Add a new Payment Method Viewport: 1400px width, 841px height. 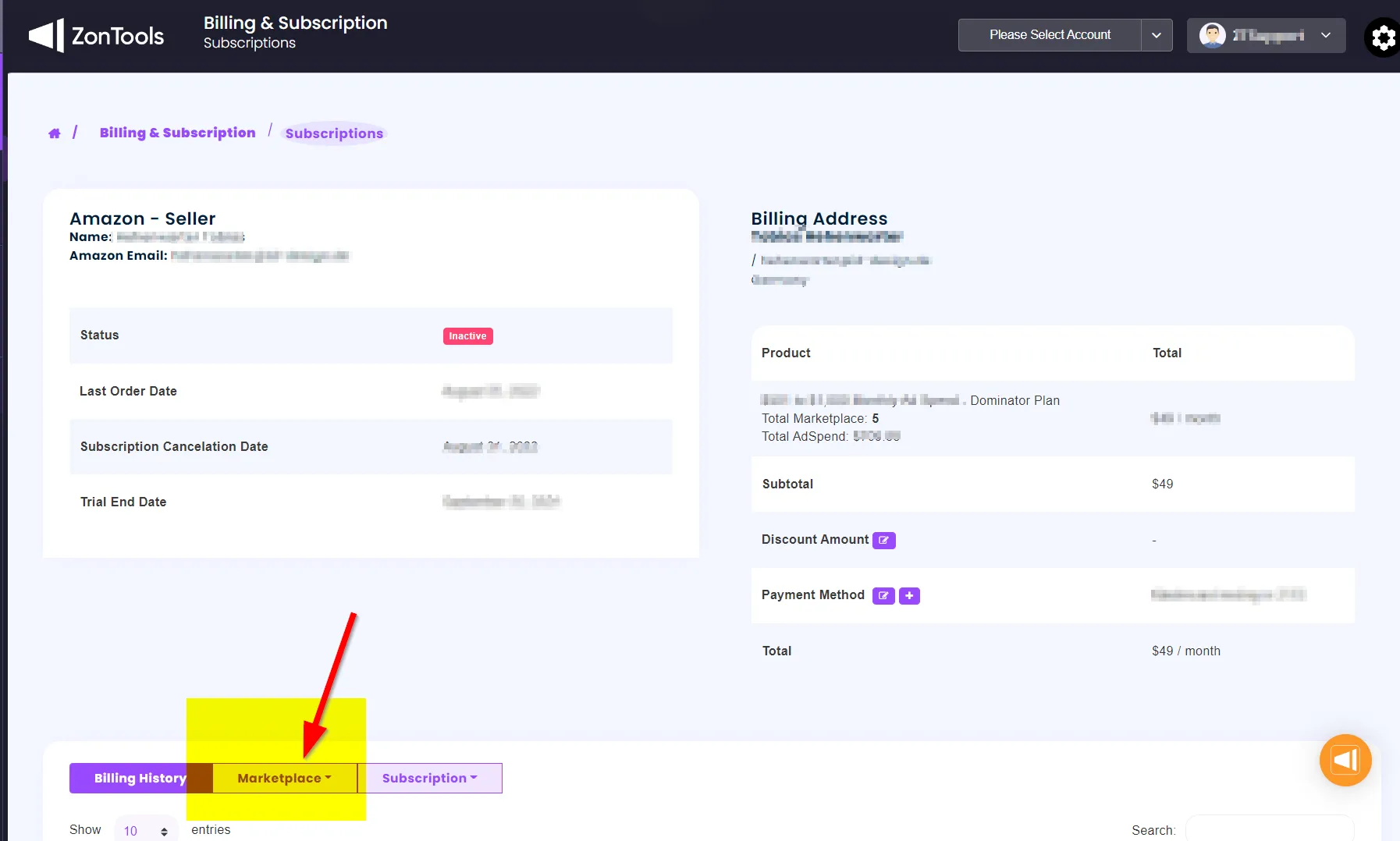pos(909,595)
